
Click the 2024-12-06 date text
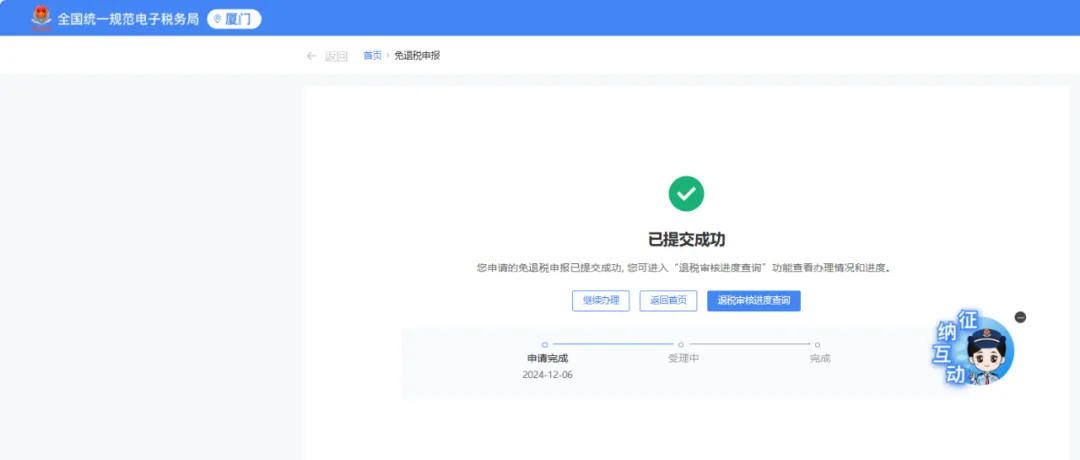point(548,375)
